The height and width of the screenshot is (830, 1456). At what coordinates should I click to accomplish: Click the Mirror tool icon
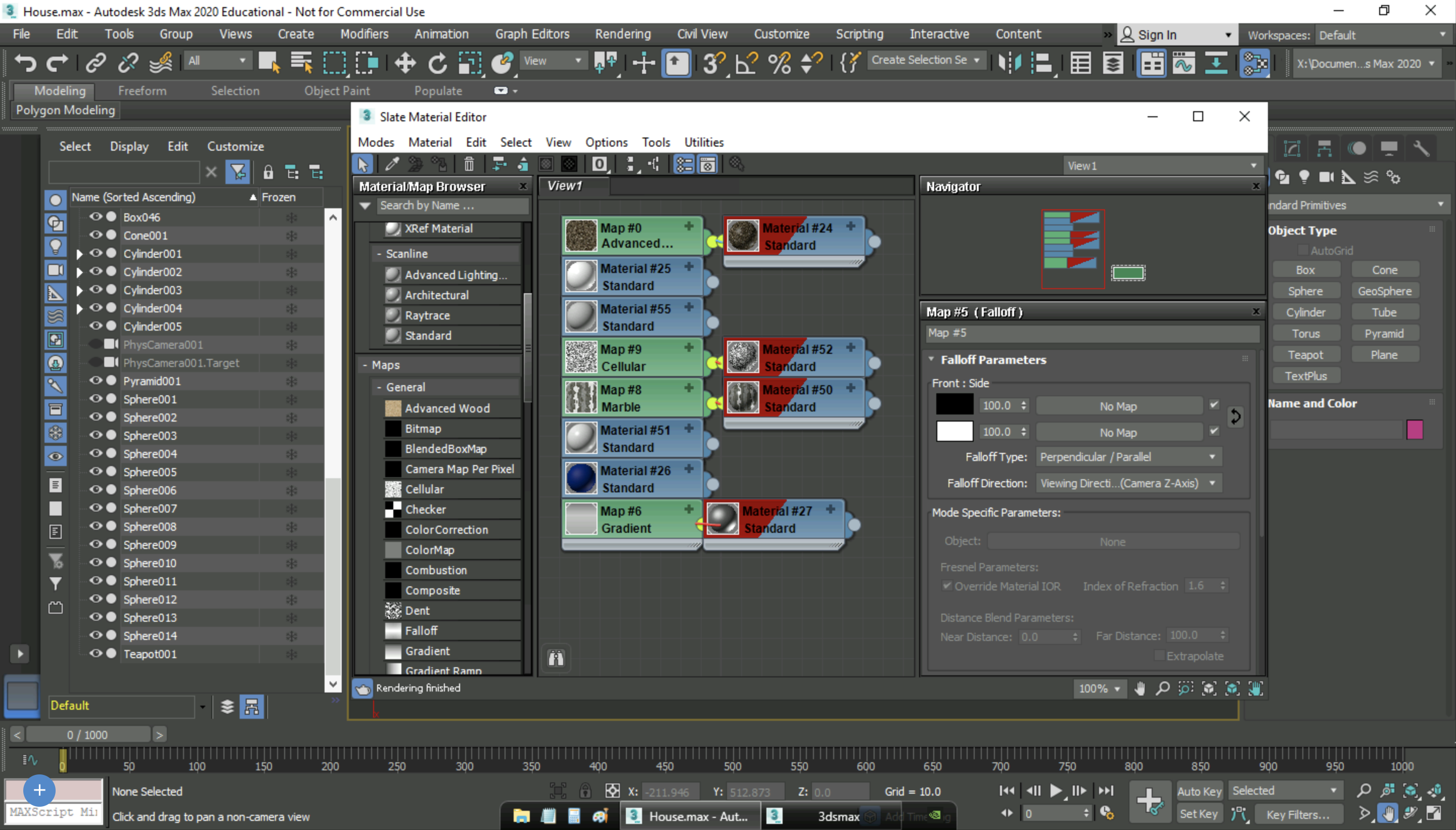pyautogui.click(x=1009, y=62)
